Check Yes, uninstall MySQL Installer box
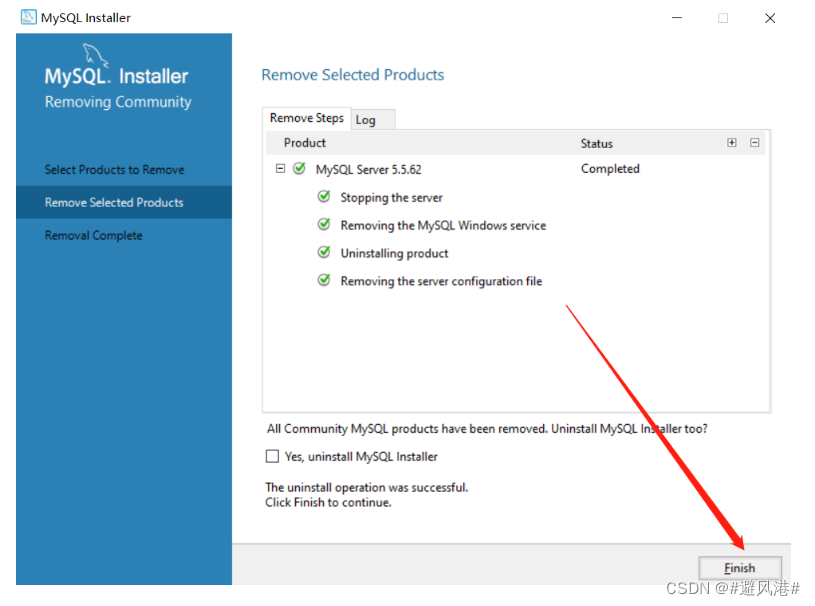The width and height of the screenshot is (815, 606). point(272,456)
